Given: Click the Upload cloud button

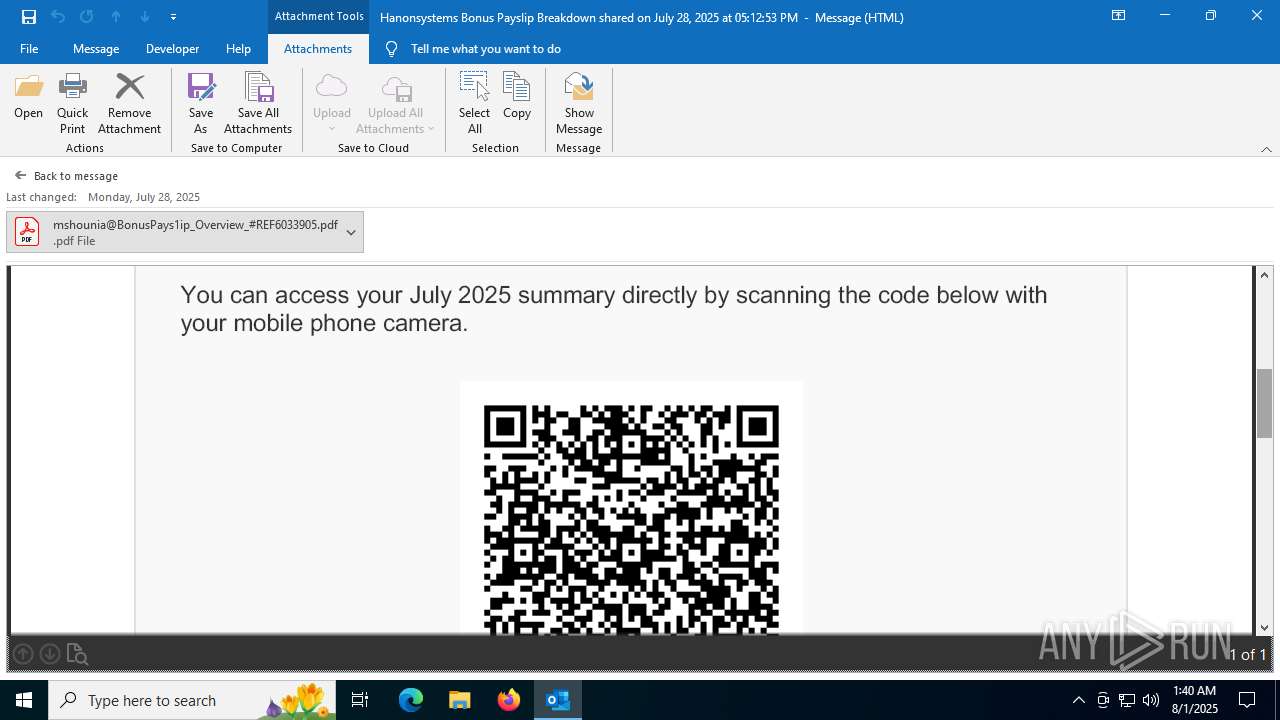Looking at the screenshot, I should pyautogui.click(x=332, y=103).
